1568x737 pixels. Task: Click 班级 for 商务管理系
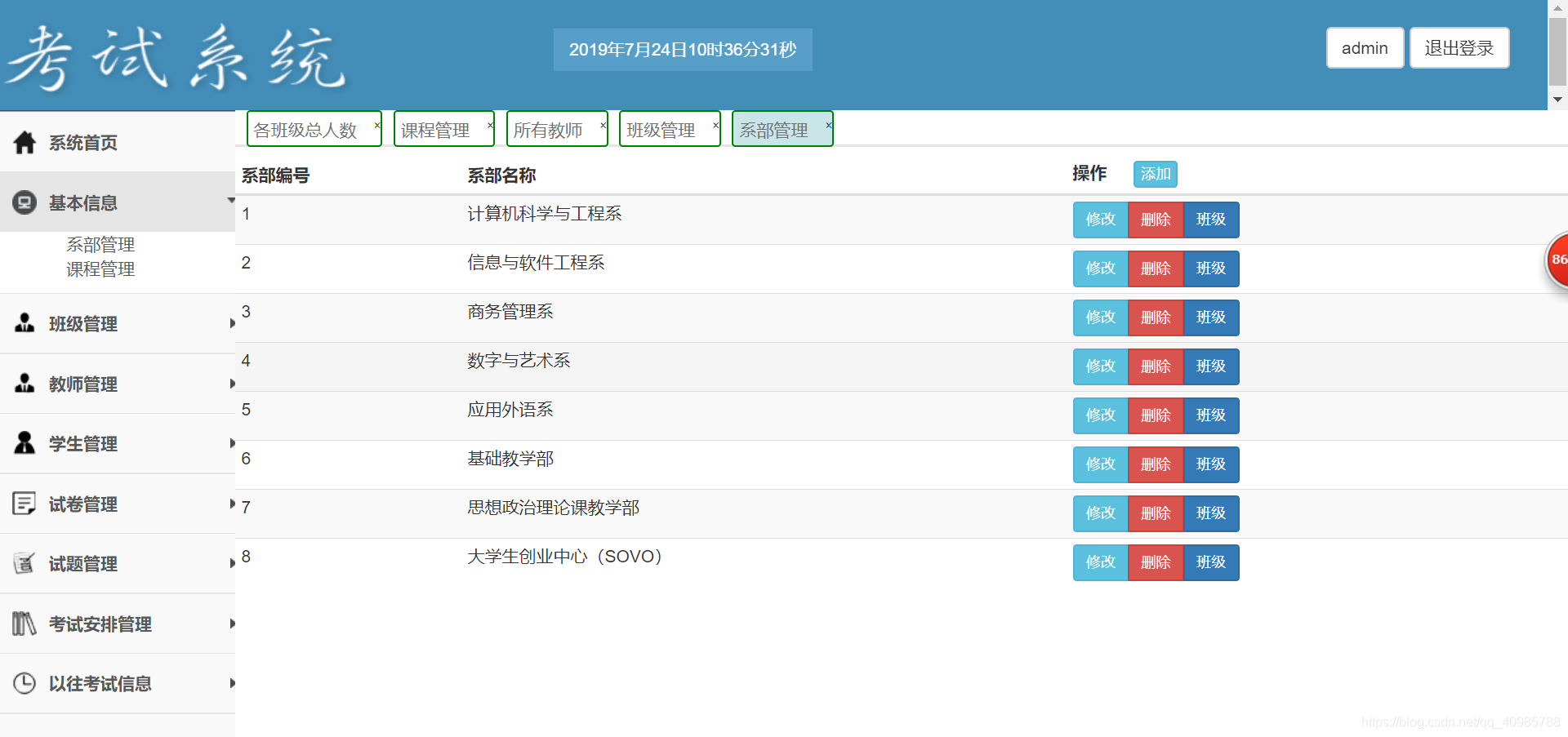point(1211,317)
